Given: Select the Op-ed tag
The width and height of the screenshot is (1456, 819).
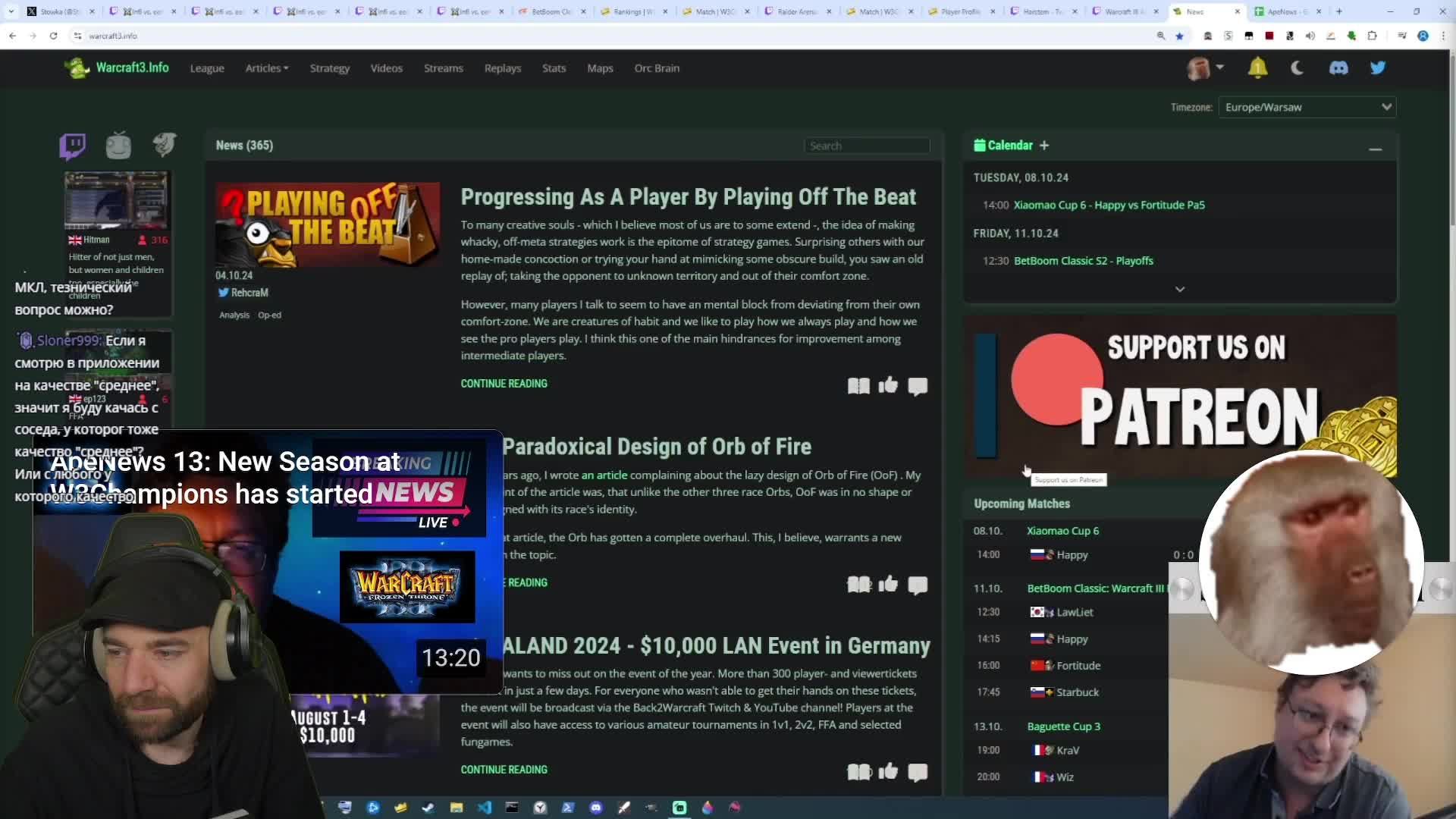Looking at the screenshot, I should click(x=269, y=315).
